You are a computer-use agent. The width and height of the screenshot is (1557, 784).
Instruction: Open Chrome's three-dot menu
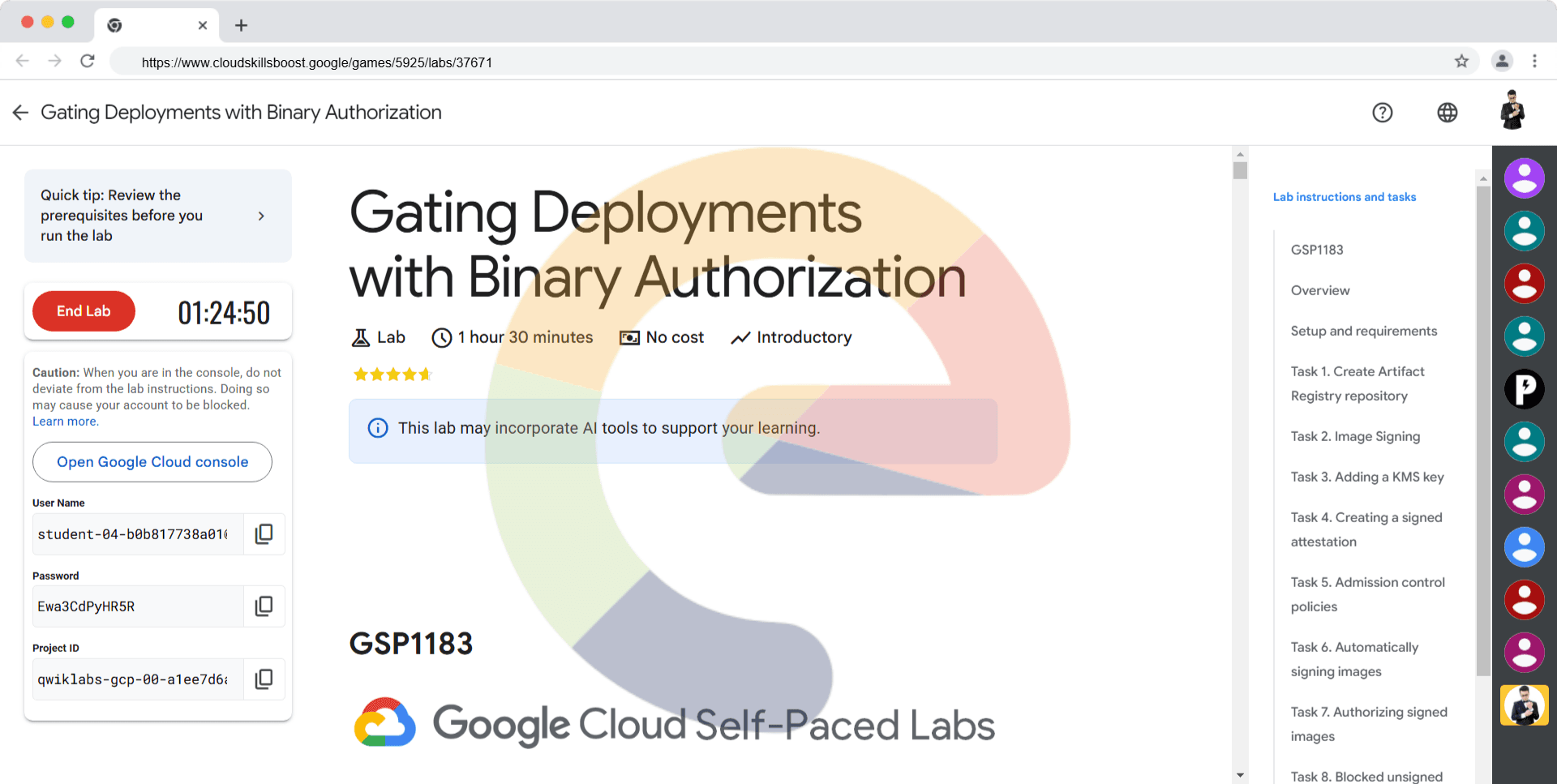1534,62
